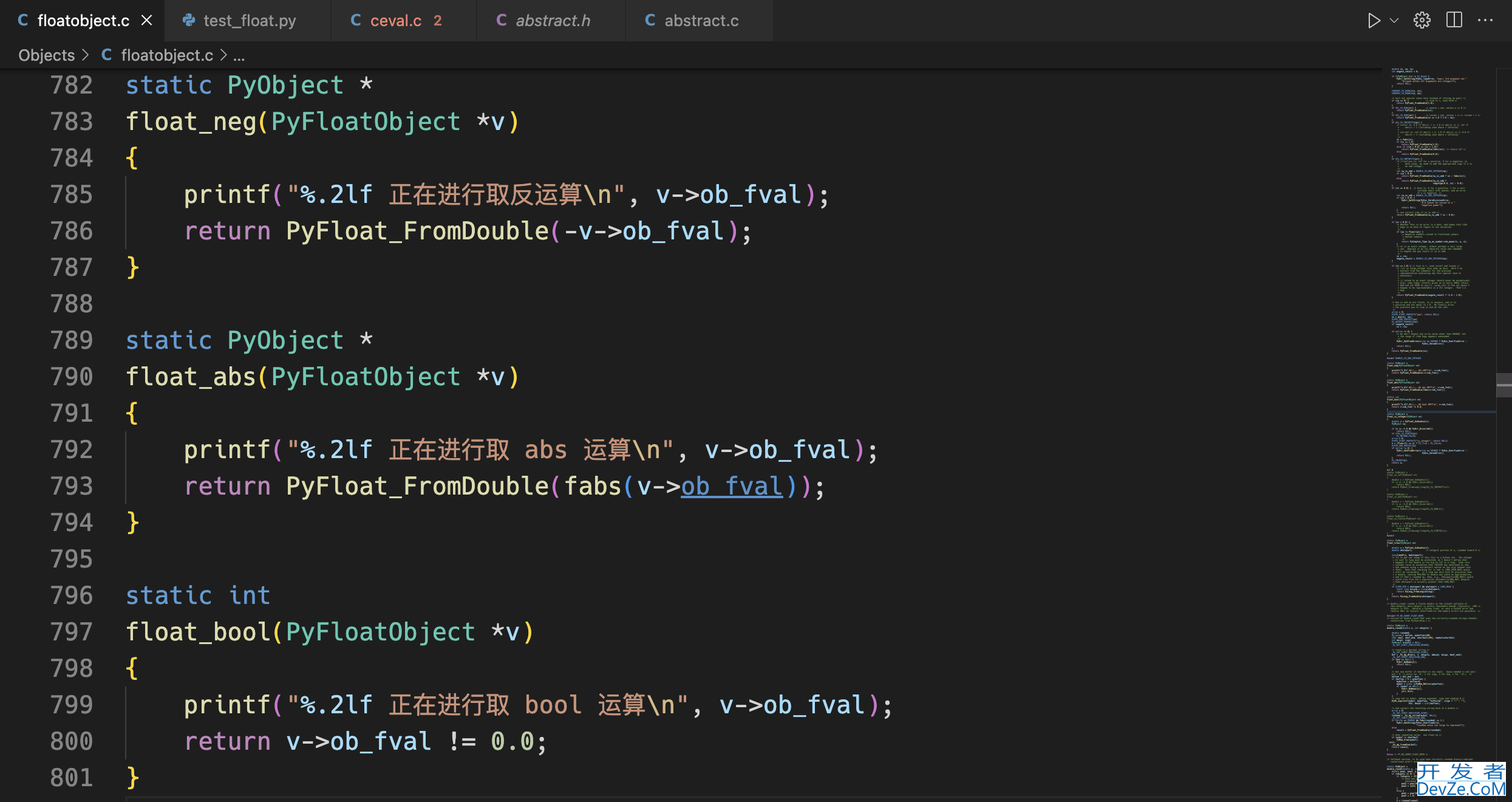Click line number 801 in the gutter
This screenshot has height=802, width=1512.
(72, 778)
